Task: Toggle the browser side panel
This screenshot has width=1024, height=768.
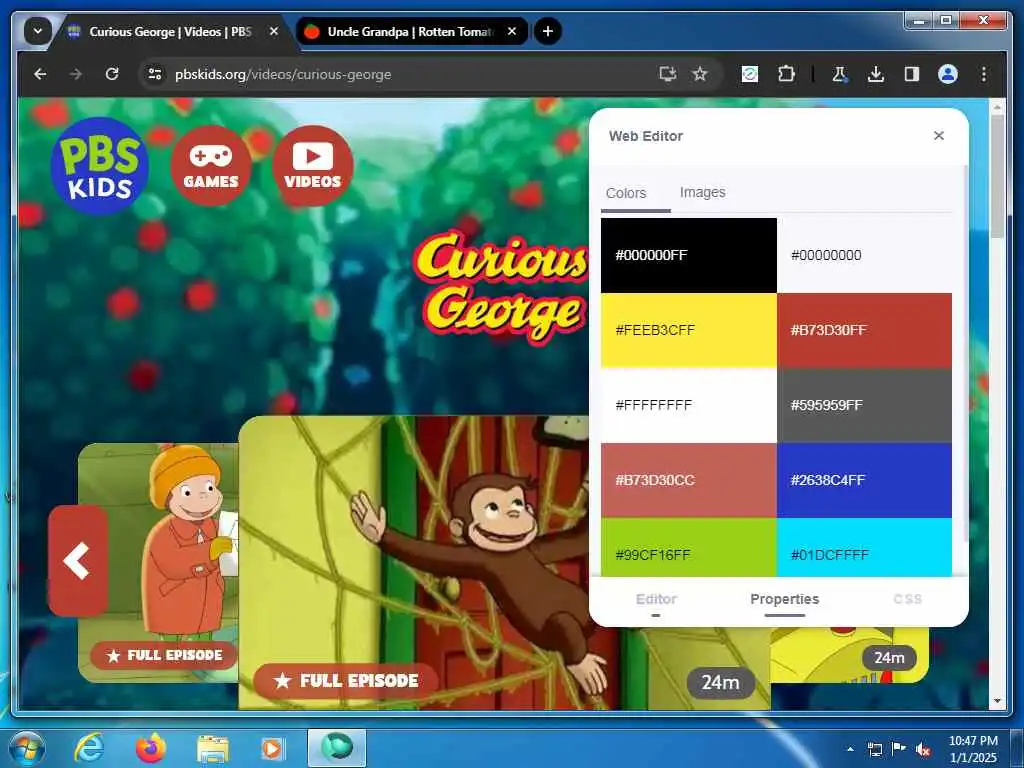Action: (912, 74)
